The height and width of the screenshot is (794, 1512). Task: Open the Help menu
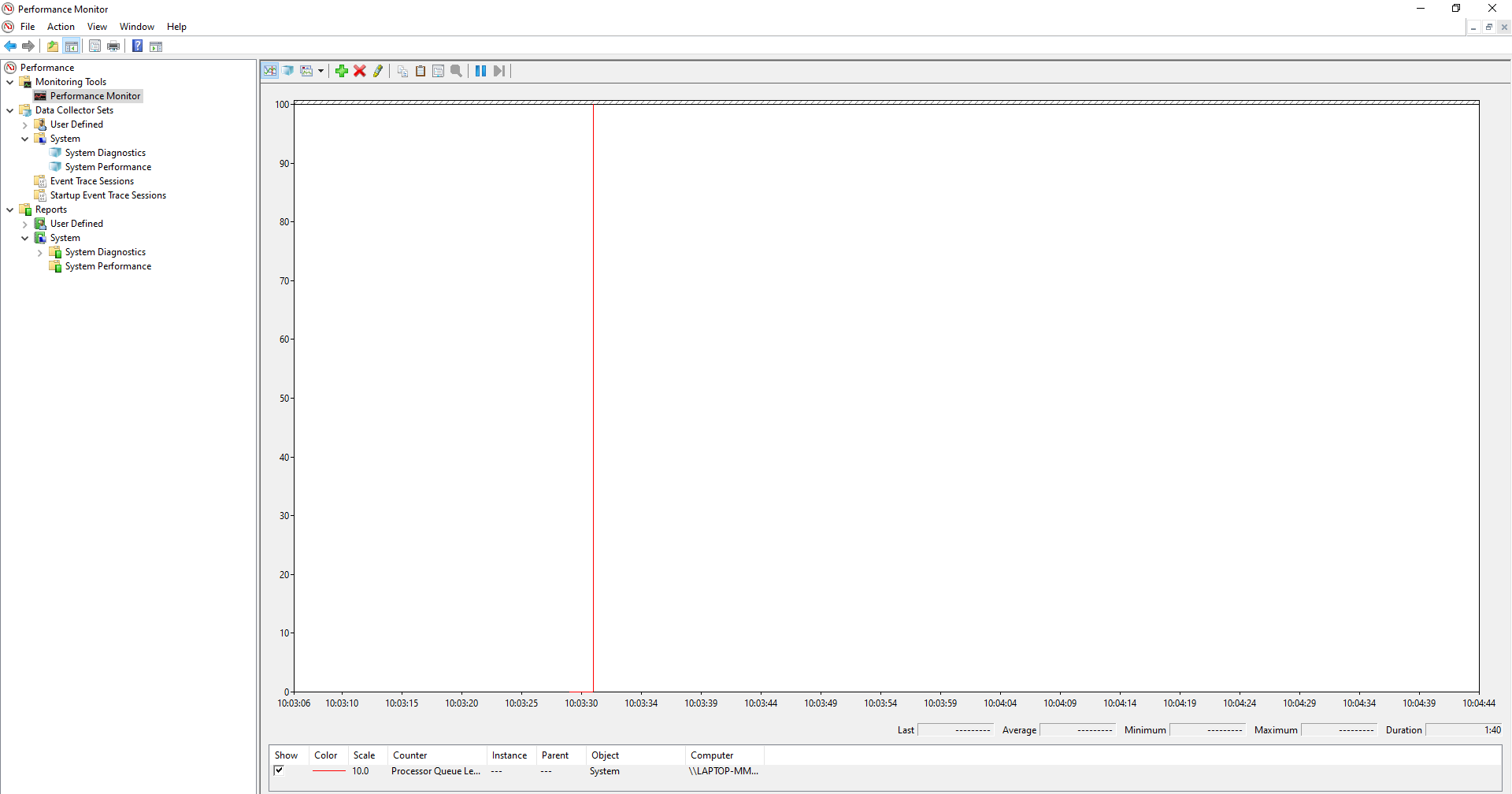pos(176,27)
